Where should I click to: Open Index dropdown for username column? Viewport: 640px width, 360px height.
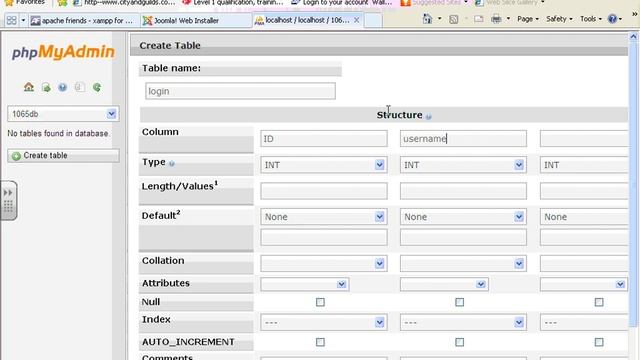coord(463,322)
